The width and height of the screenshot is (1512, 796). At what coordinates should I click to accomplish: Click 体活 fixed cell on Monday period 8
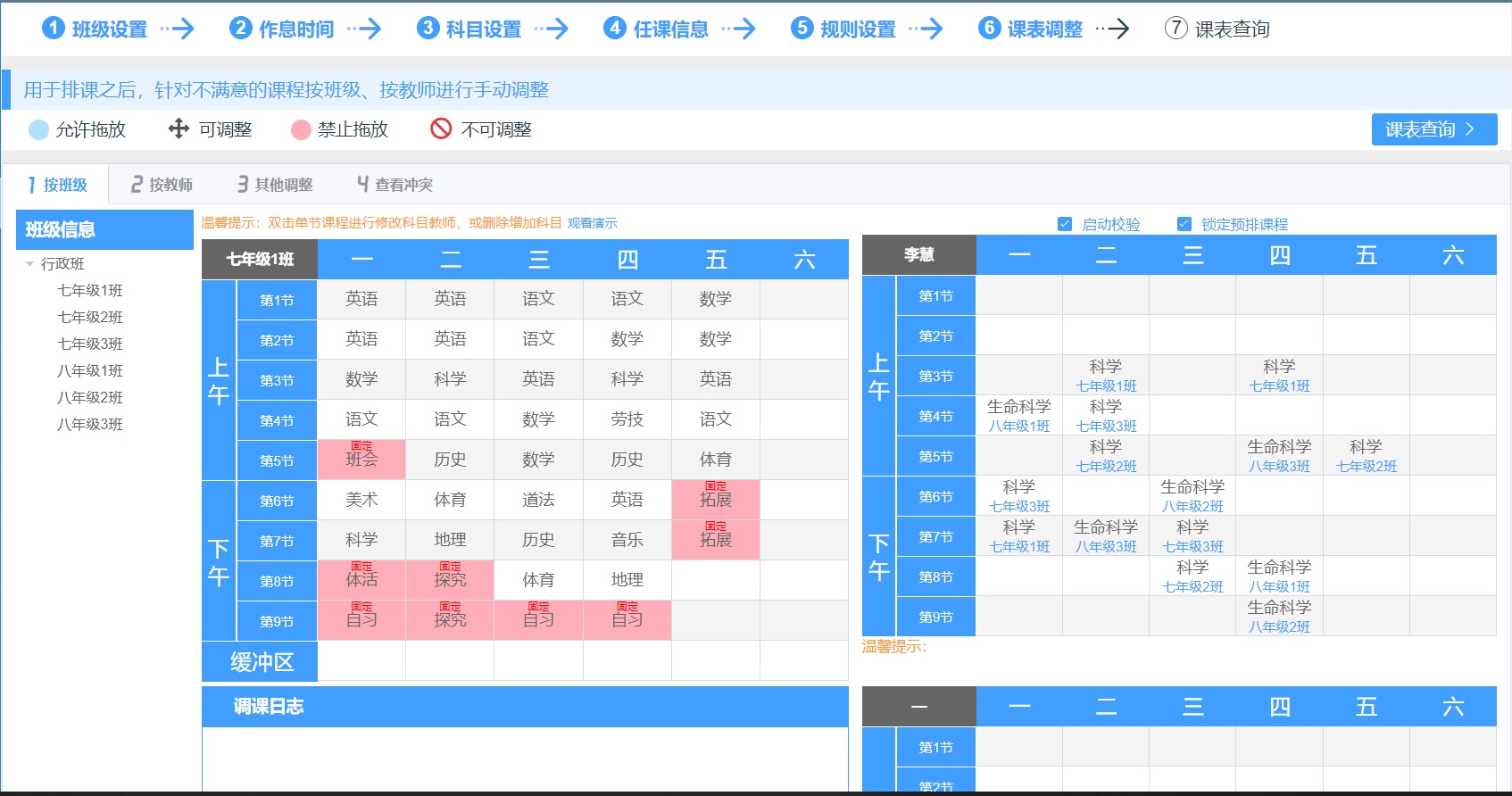pyautogui.click(x=361, y=580)
